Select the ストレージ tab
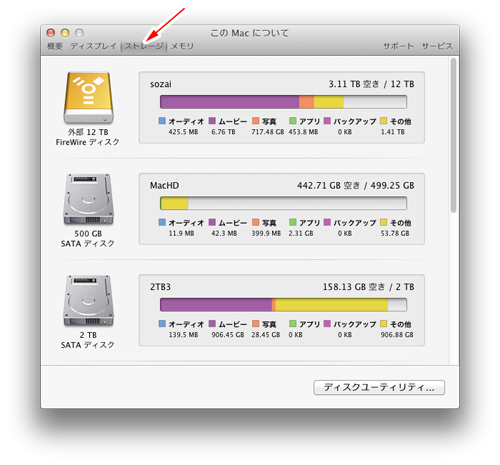Screen dimensions: 500x465 (x=144, y=46)
